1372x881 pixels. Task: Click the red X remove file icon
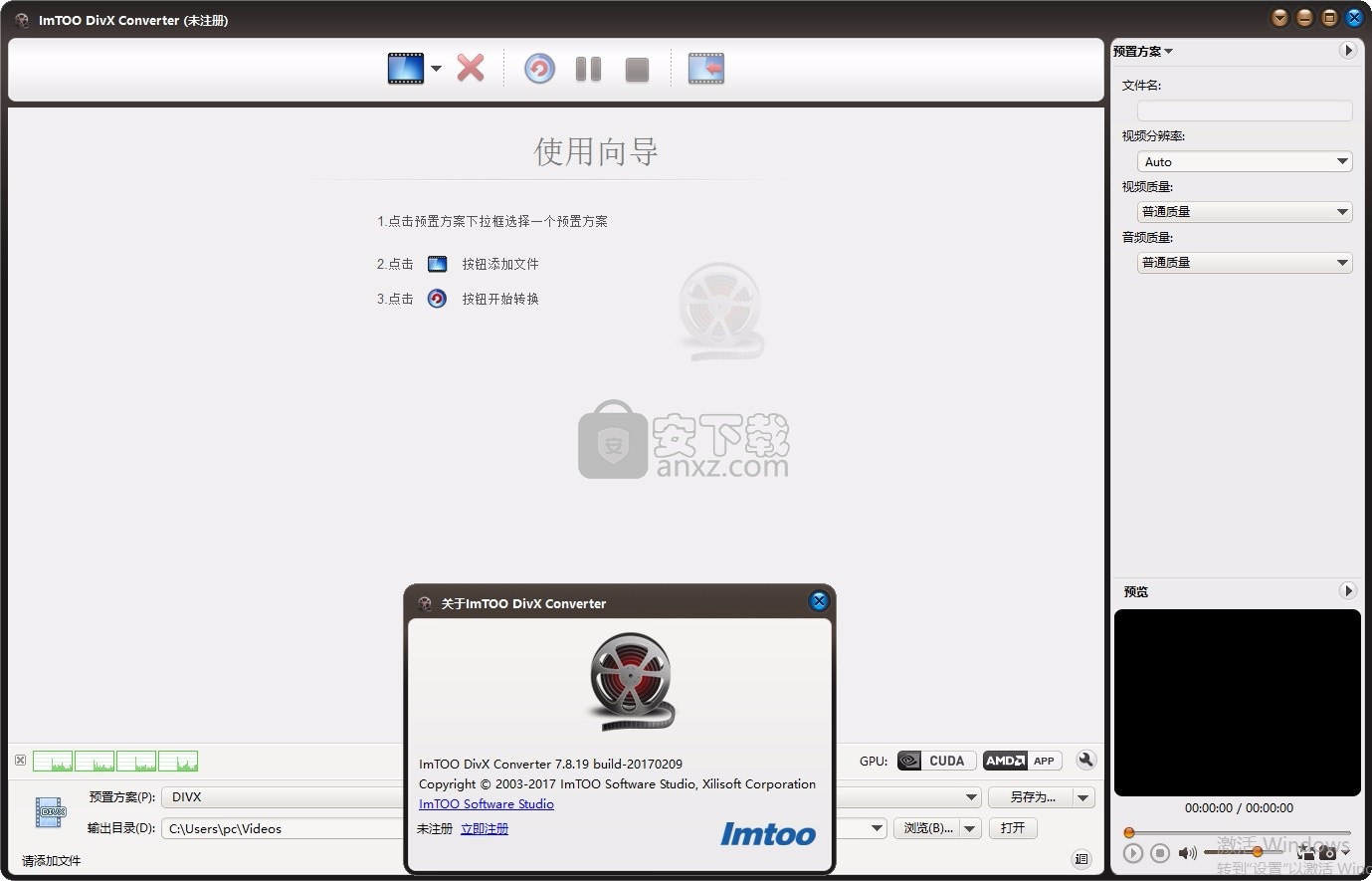tap(471, 69)
